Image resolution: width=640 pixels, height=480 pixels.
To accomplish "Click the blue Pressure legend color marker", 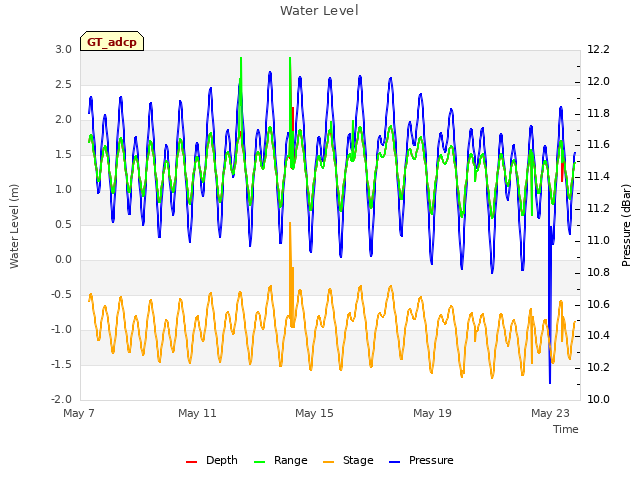I will tap(395, 462).
